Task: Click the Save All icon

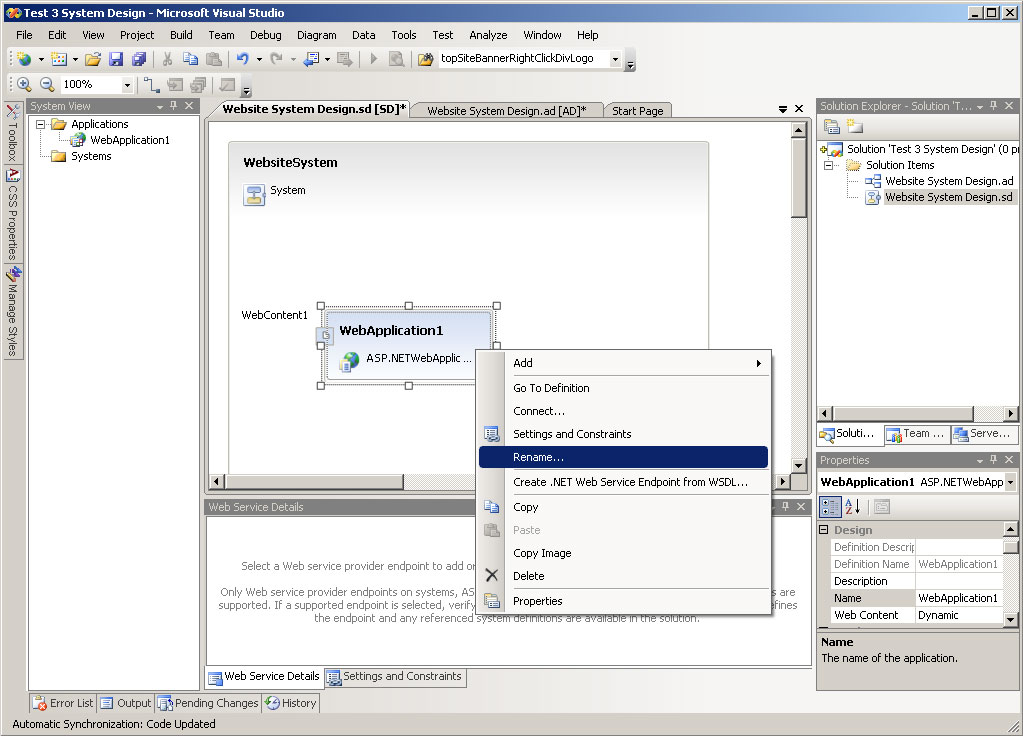Action: click(x=138, y=59)
